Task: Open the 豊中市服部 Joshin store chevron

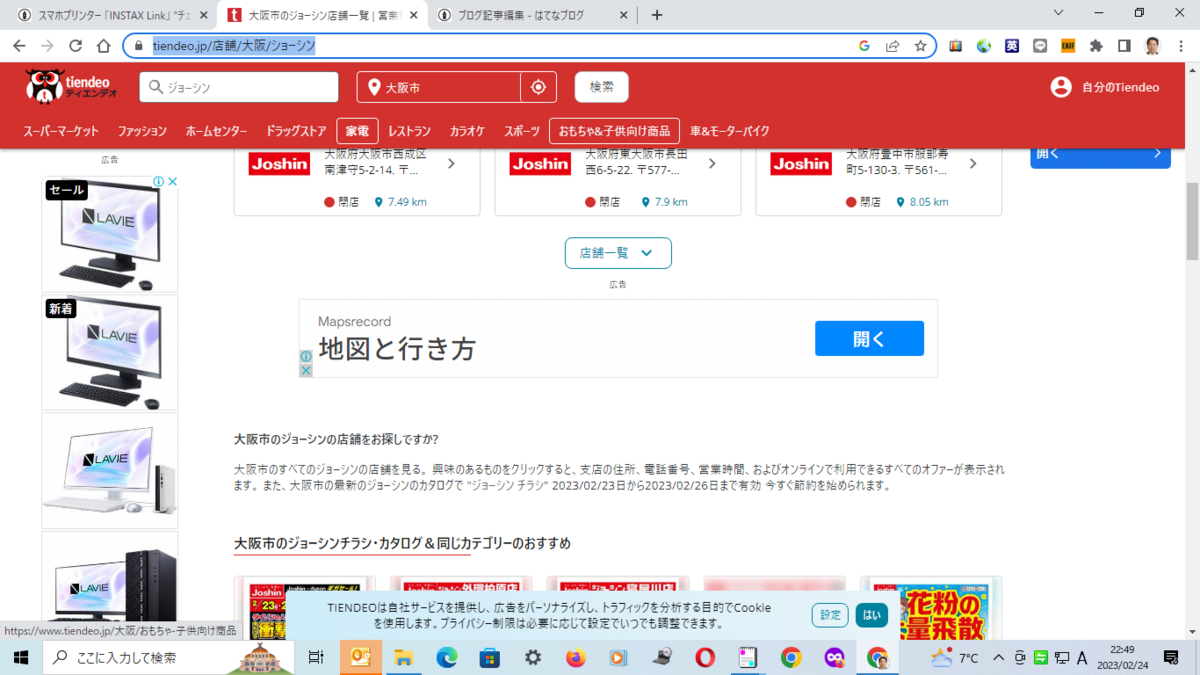Action: tap(973, 163)
